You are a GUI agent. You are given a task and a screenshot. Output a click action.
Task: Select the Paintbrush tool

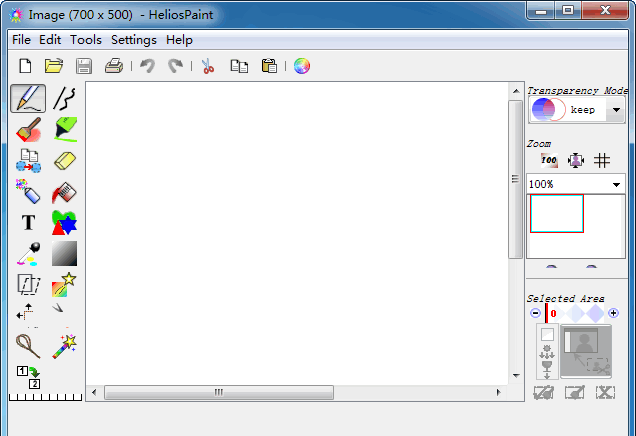(x=29, y=129)
